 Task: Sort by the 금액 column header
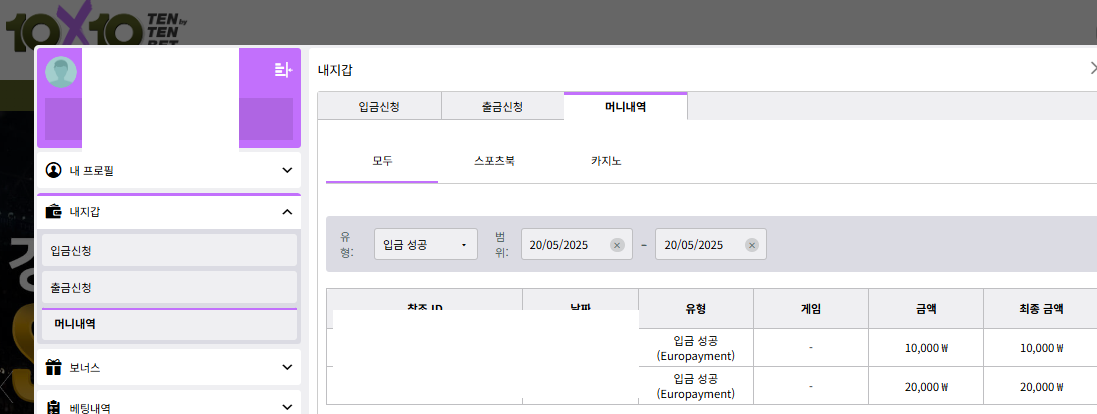click(925, 309)
